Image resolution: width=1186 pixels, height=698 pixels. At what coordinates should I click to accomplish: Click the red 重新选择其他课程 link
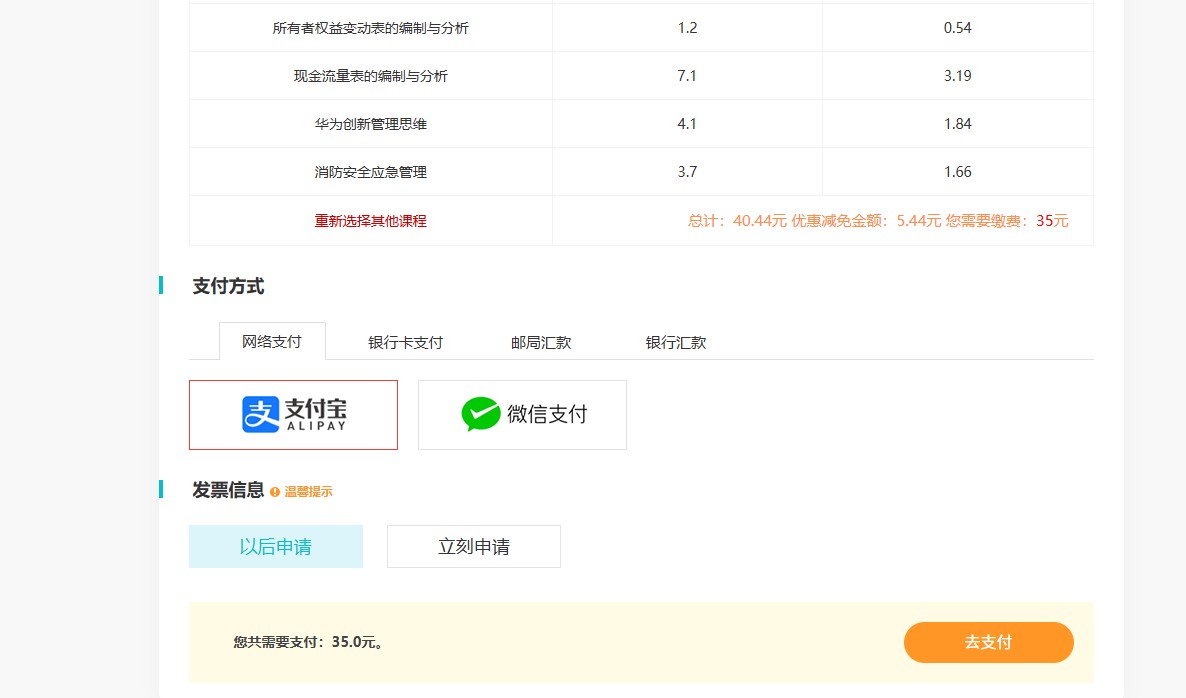370,221
